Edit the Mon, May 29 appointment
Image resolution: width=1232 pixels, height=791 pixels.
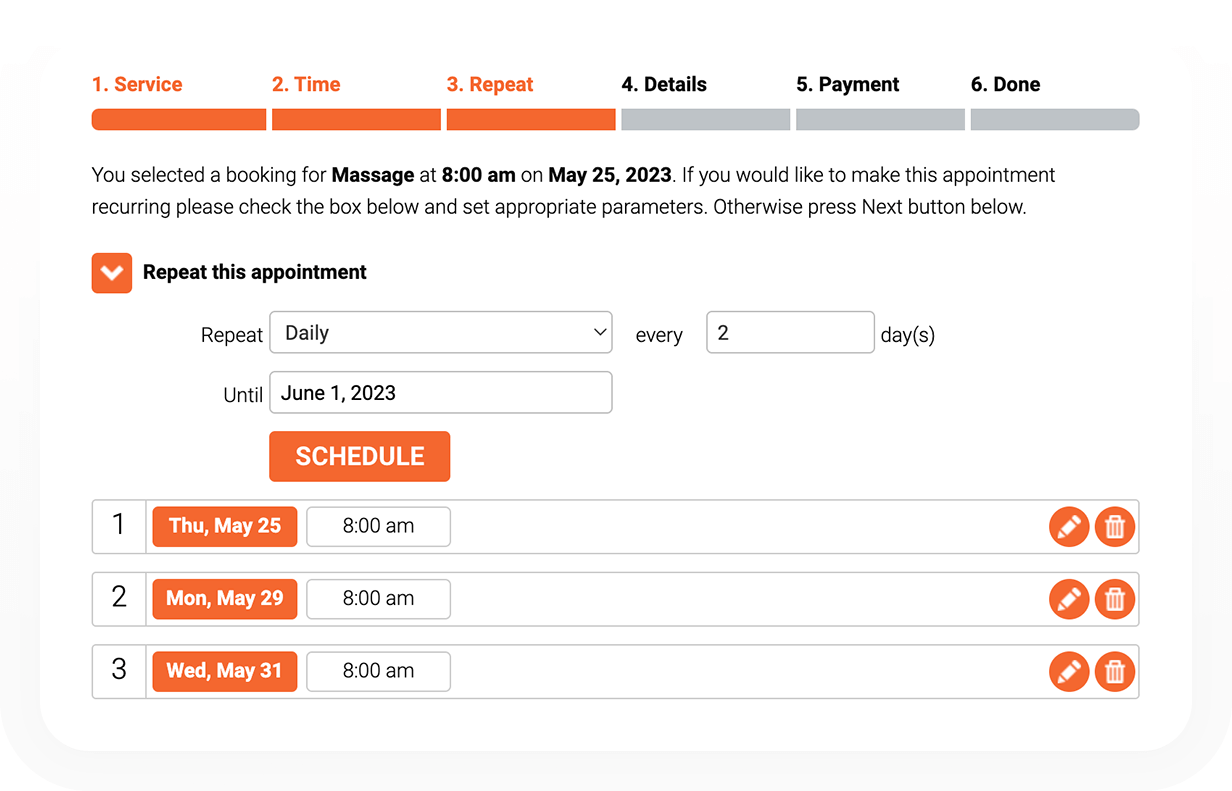click(x=1069, y=599)
